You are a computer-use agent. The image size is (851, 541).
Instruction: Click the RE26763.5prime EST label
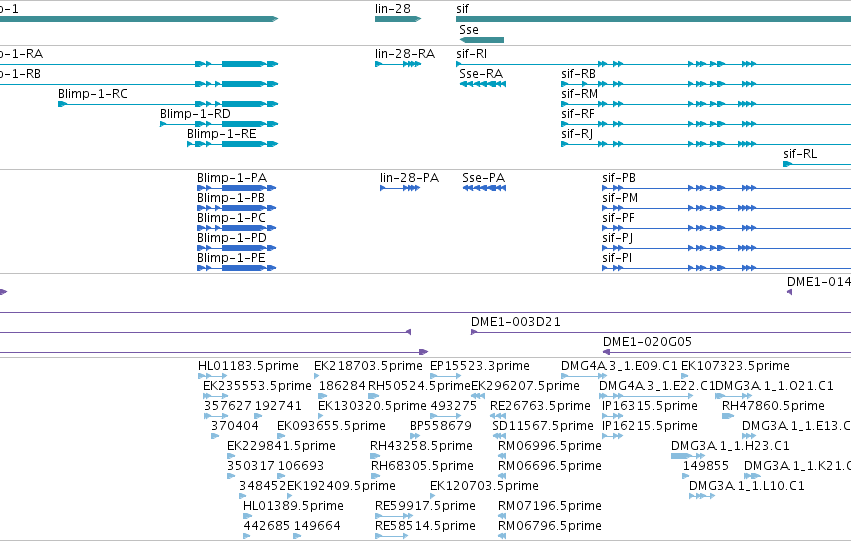click(540, 406)
